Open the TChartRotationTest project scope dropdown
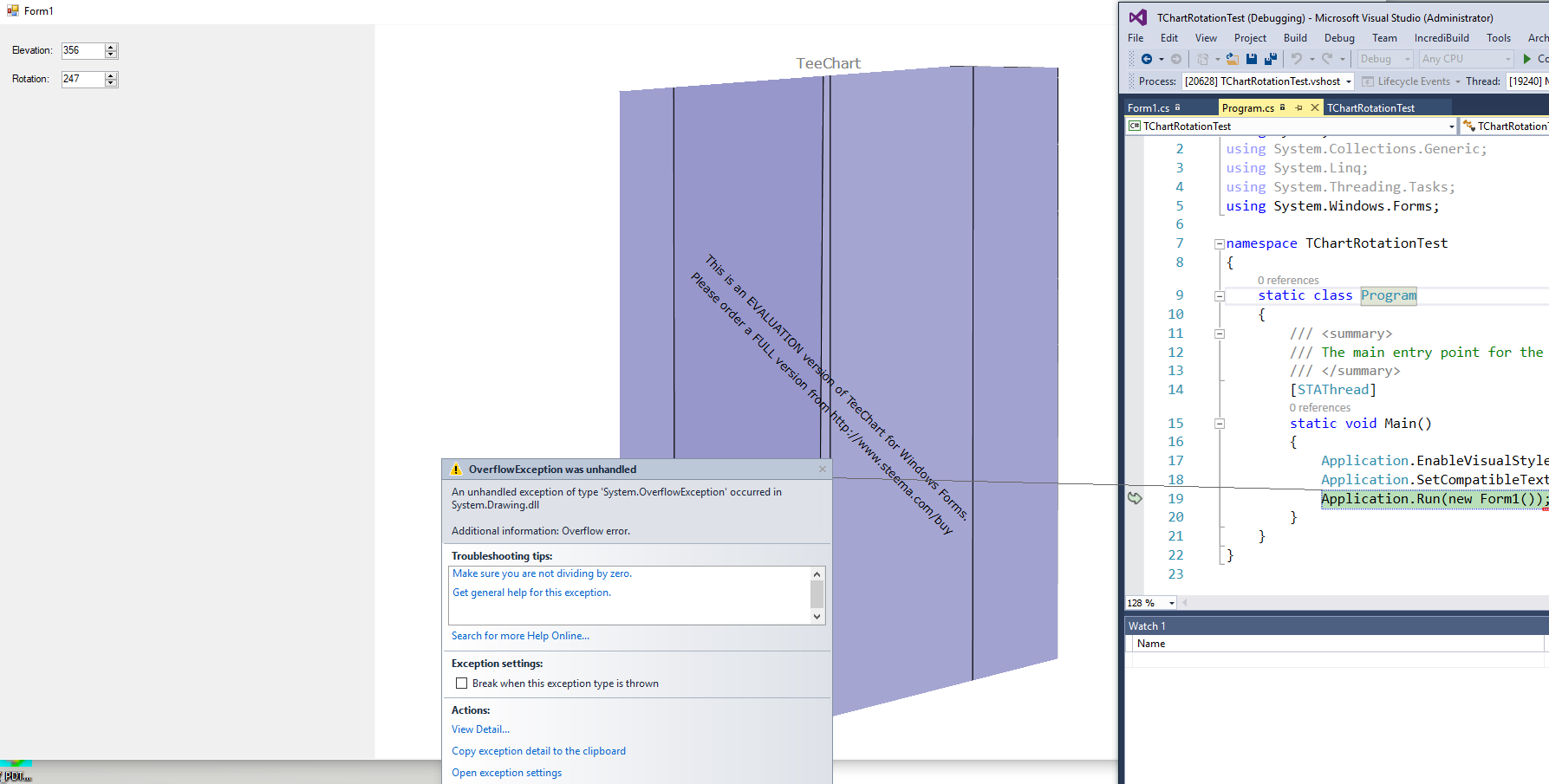 click(x=1452, y=126)
